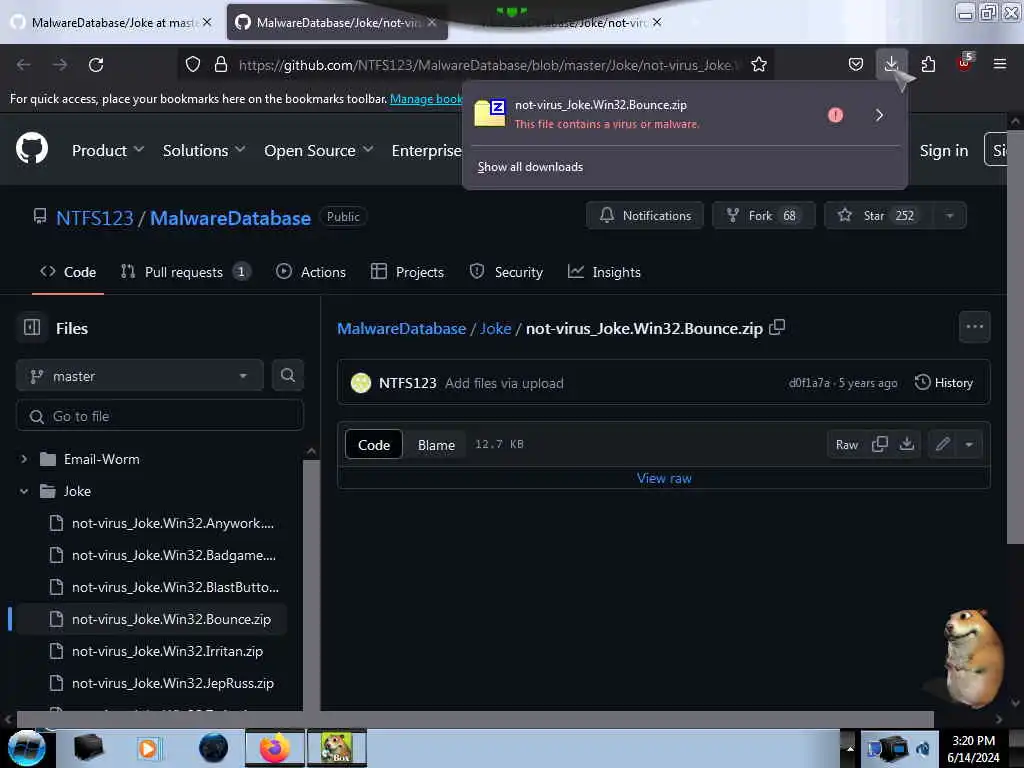
Task: Open the three-dot more options button
Action: (974, 327)
